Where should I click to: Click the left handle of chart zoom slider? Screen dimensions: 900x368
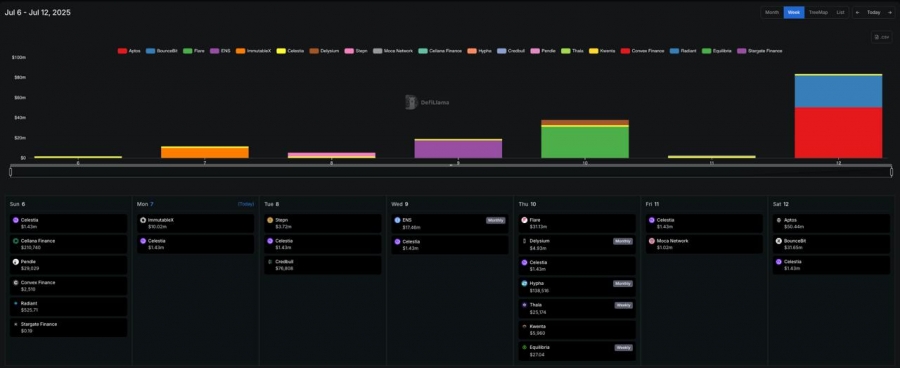[x=11, y=172]
